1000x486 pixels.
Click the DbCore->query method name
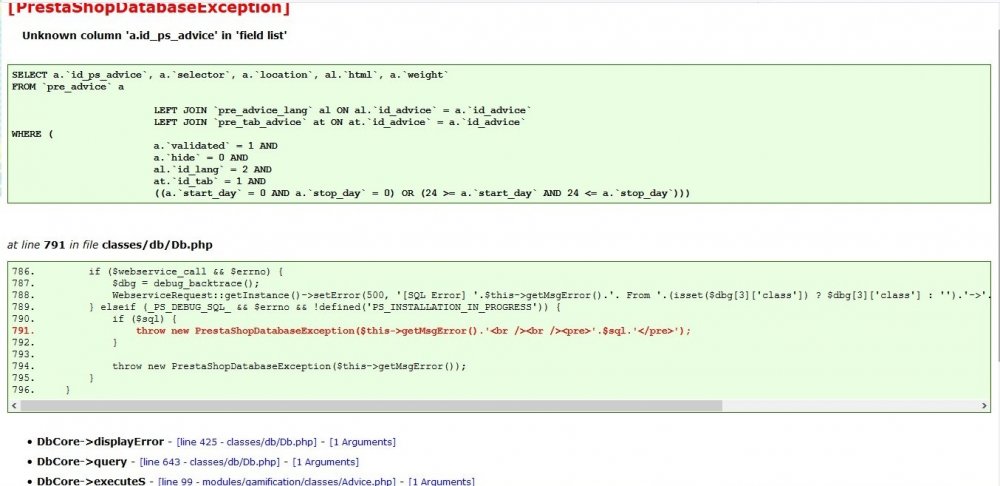[82, 462]
